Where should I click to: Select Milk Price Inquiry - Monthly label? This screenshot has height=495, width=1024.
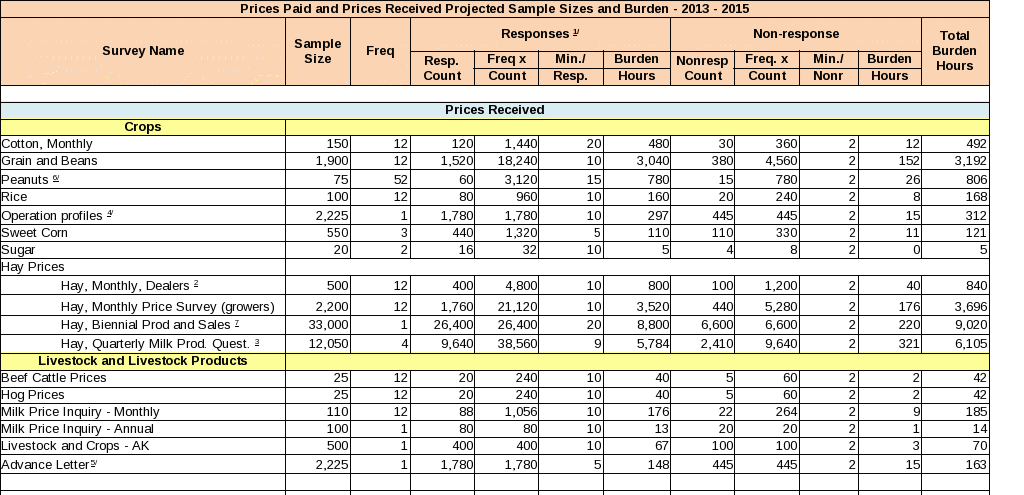pos(80,411)
